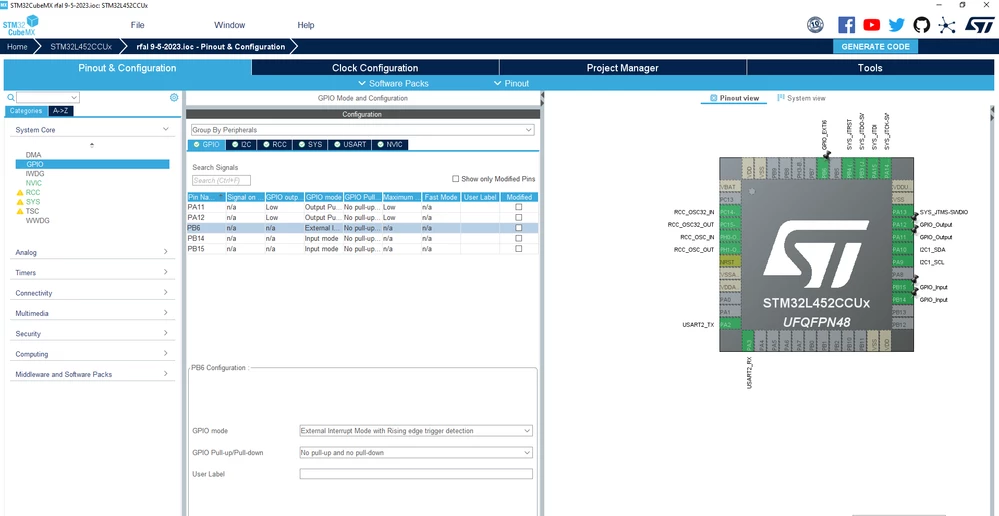Open the GPIO mode dropdown

point(415,431)
